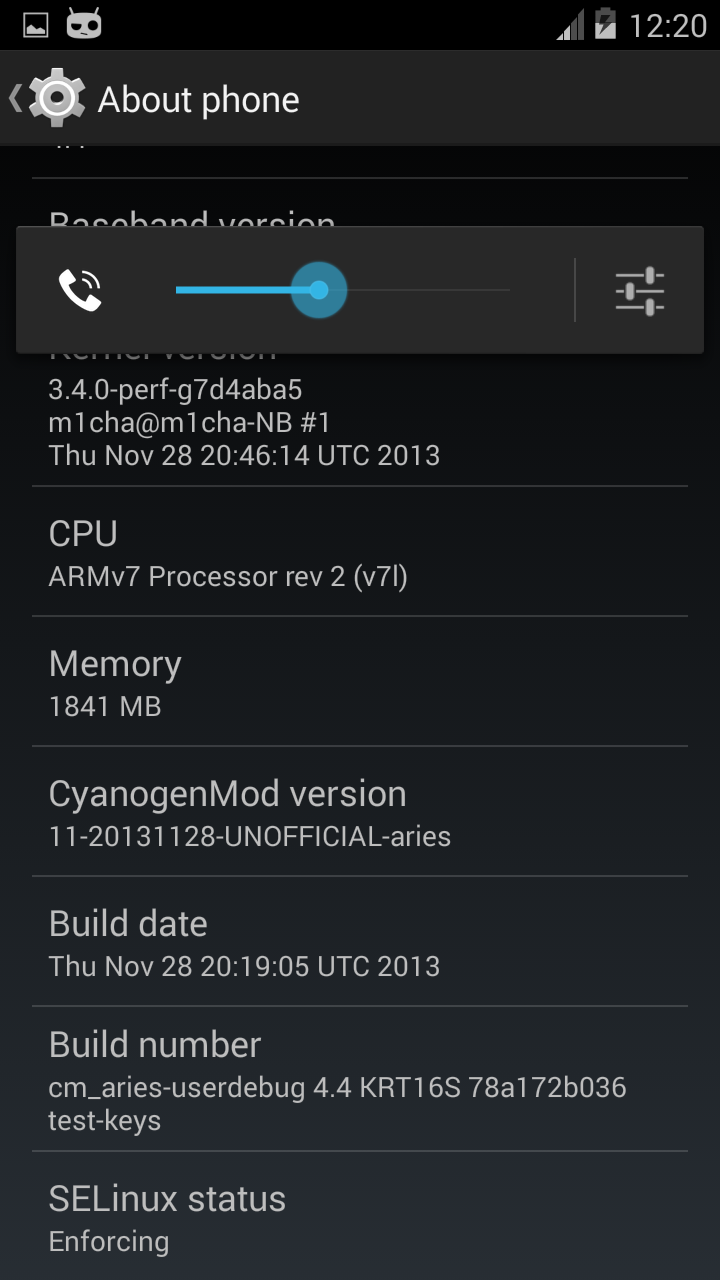Tap the battery icon in status bar
Screen dimensions: 720x1280
pos(606,23)
